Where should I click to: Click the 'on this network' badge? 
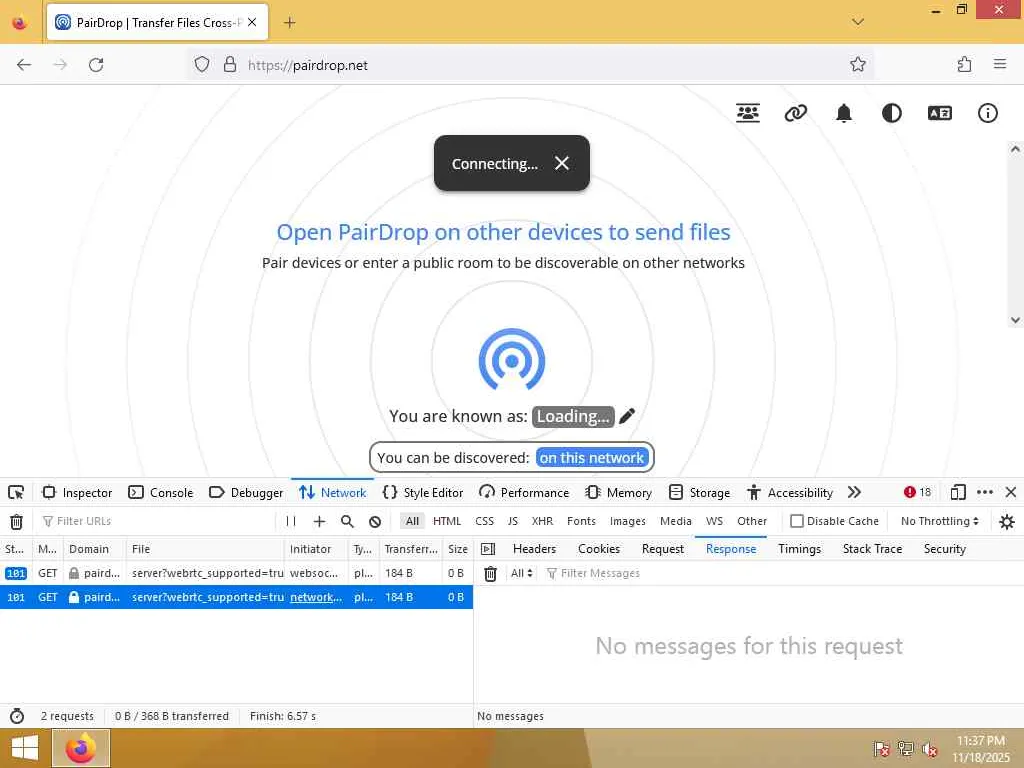[x=592, y=458]
